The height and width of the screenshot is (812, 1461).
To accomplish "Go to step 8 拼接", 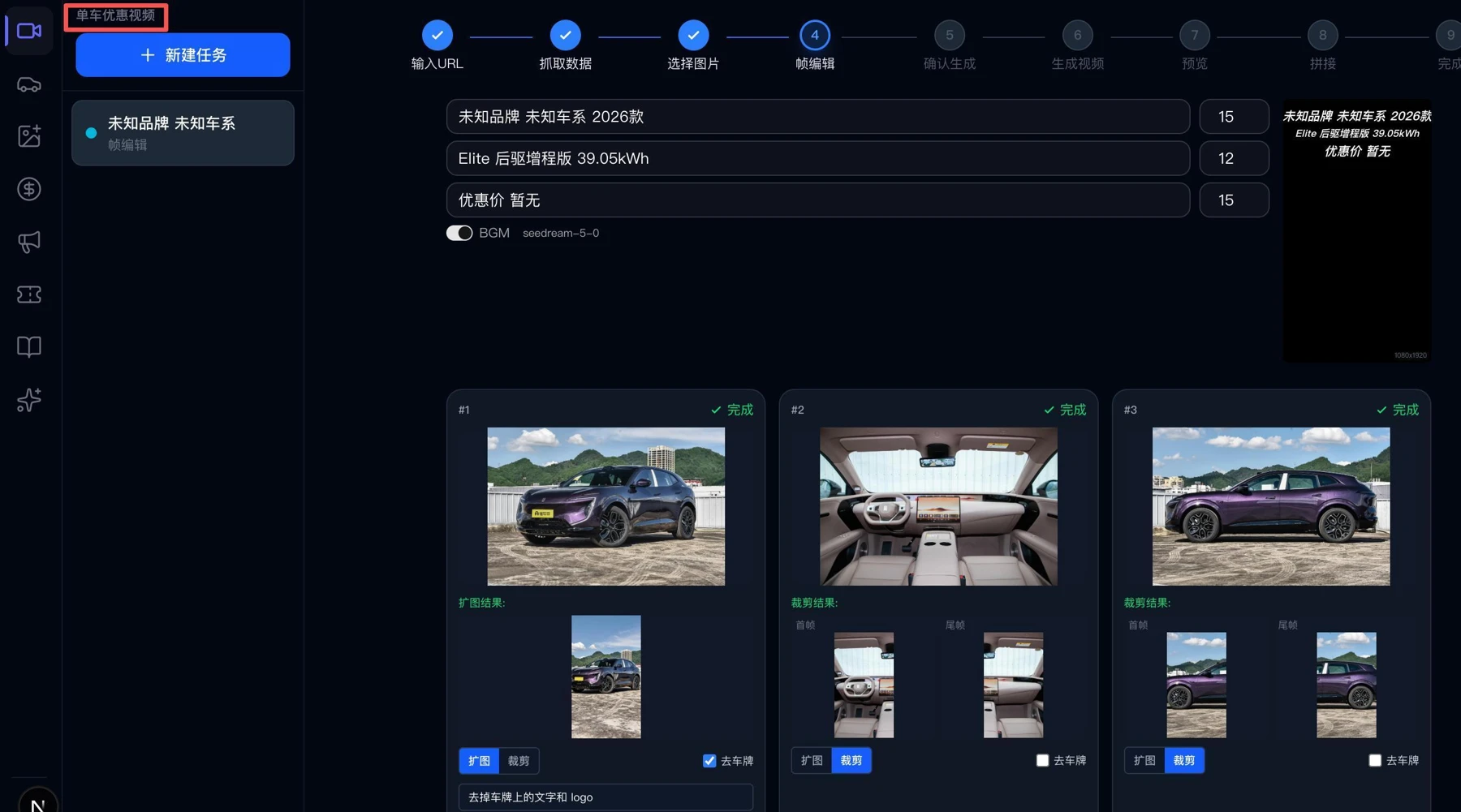I will pyautogui.click(x=1323, y=45).
